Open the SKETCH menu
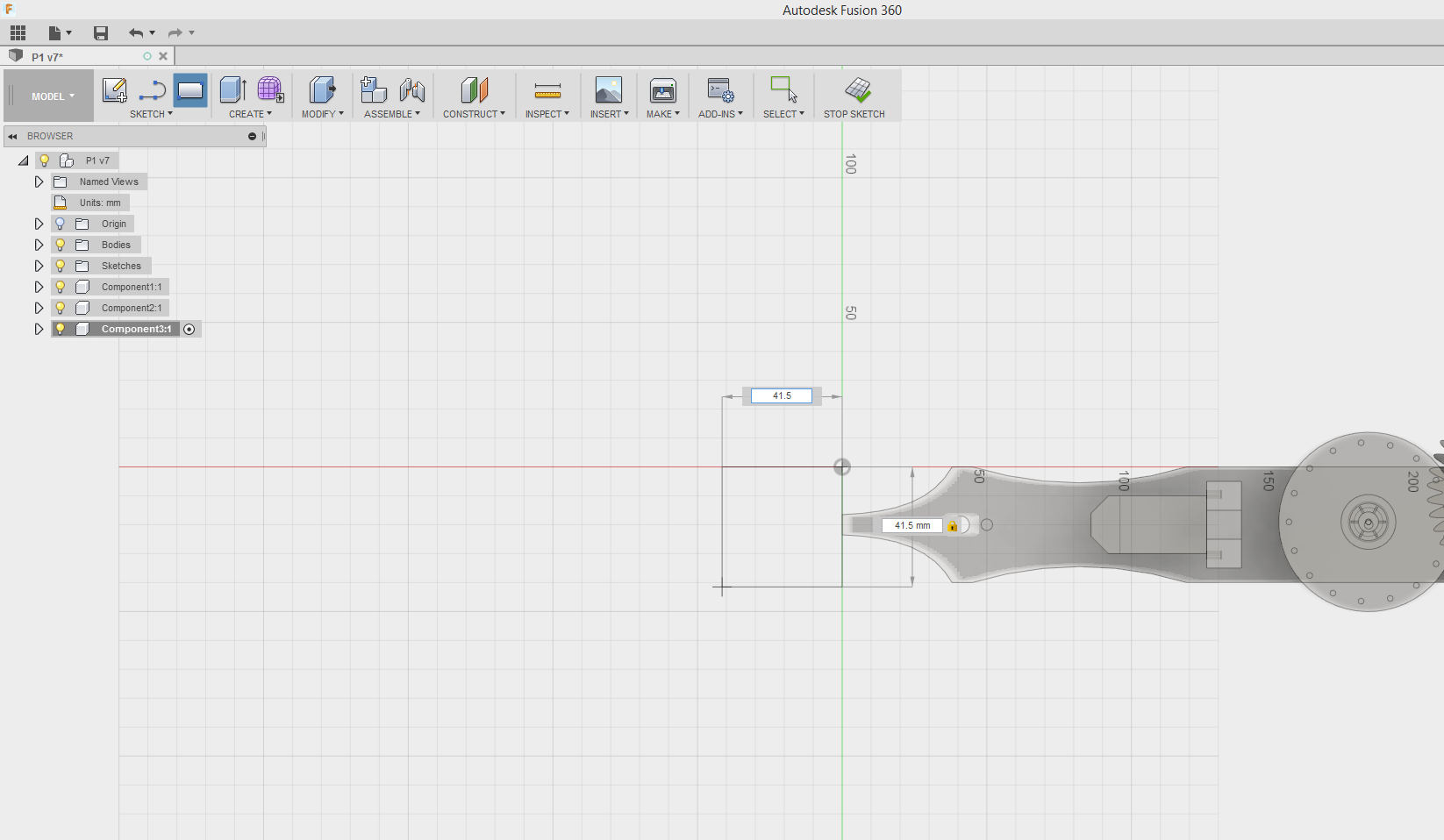 click(x=151, y=114)
